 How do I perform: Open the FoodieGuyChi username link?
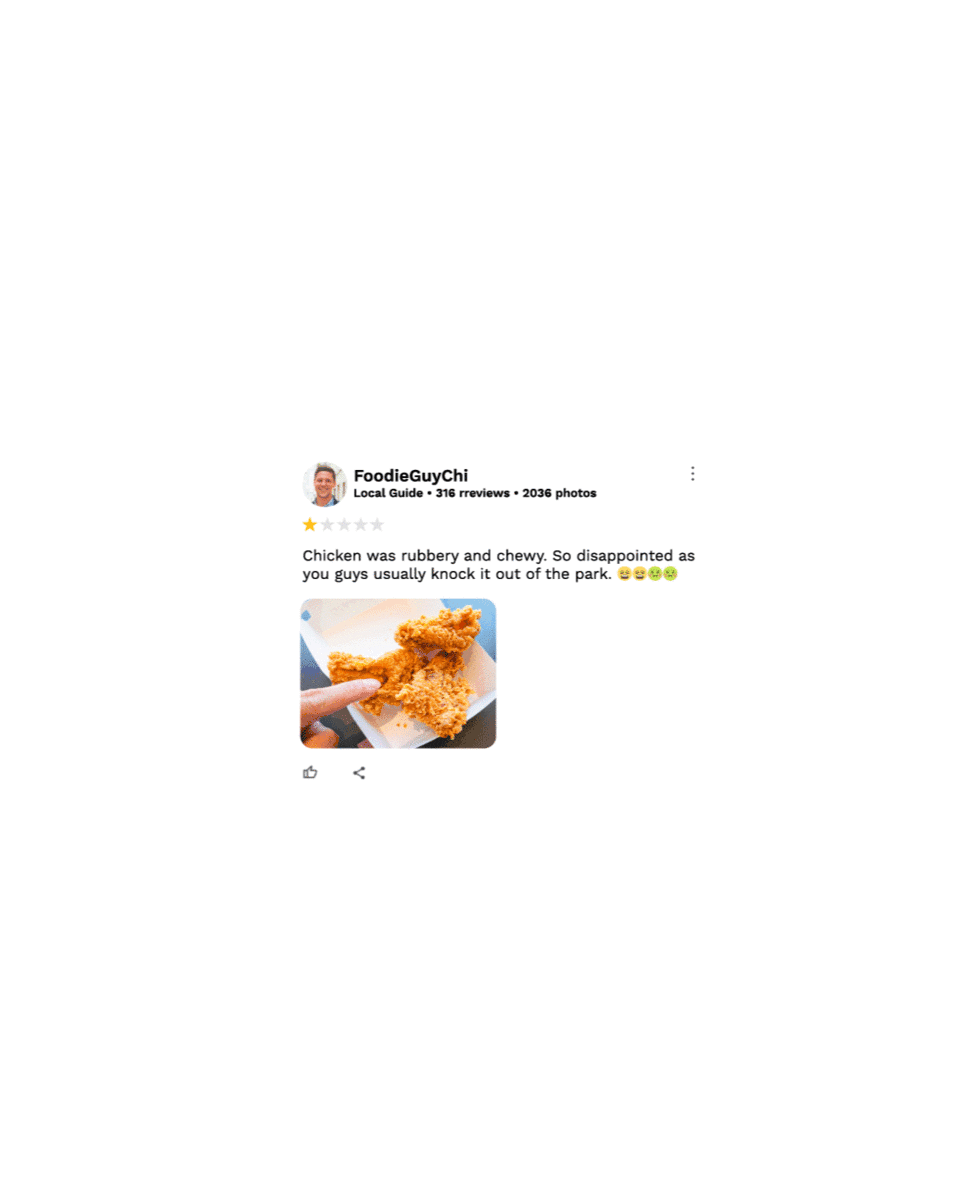[x=411, y=476]
